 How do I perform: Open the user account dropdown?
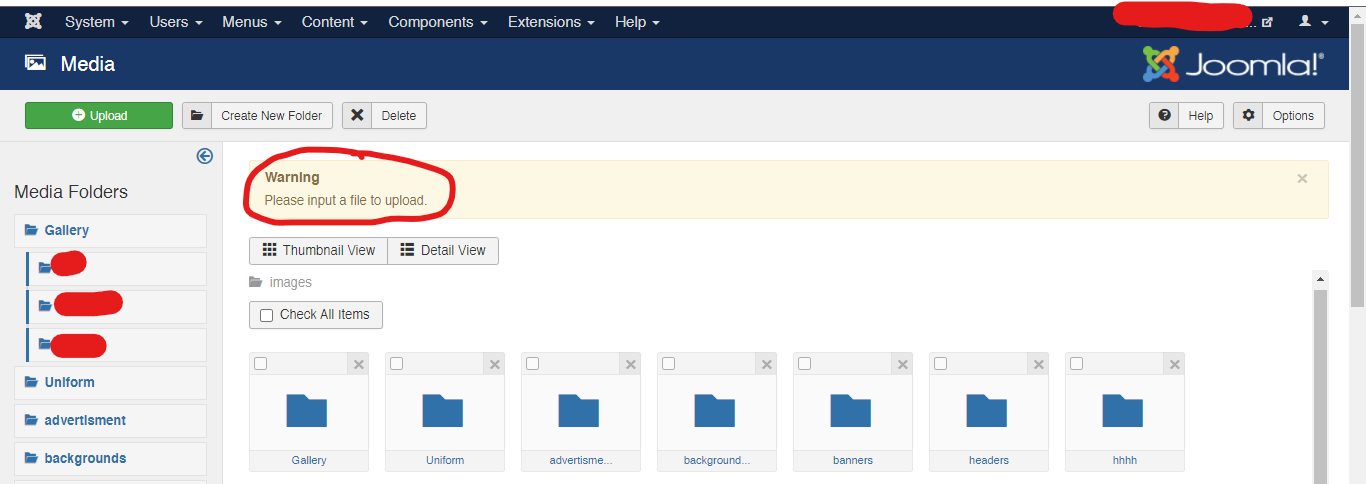pos(1313,21)
